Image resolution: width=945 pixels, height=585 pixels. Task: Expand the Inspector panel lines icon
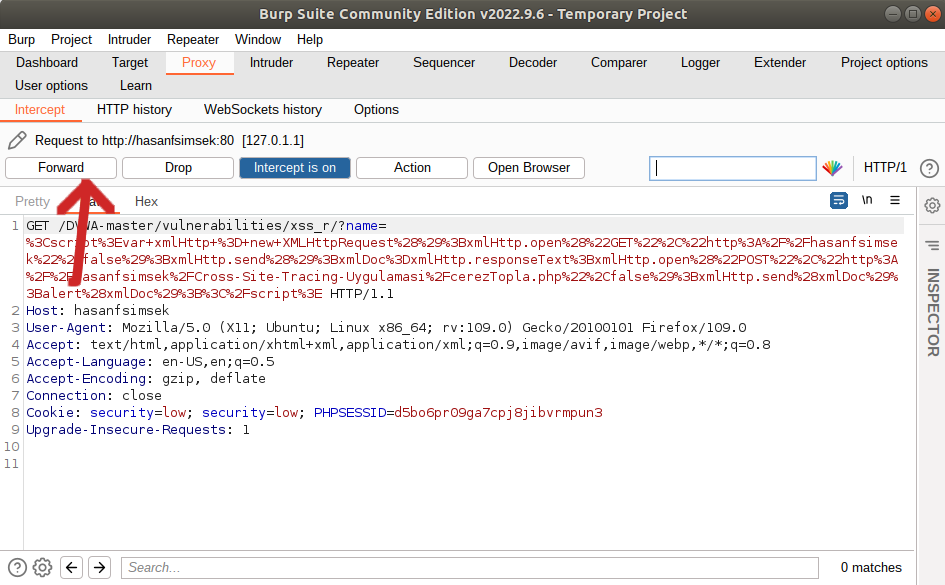932,245
